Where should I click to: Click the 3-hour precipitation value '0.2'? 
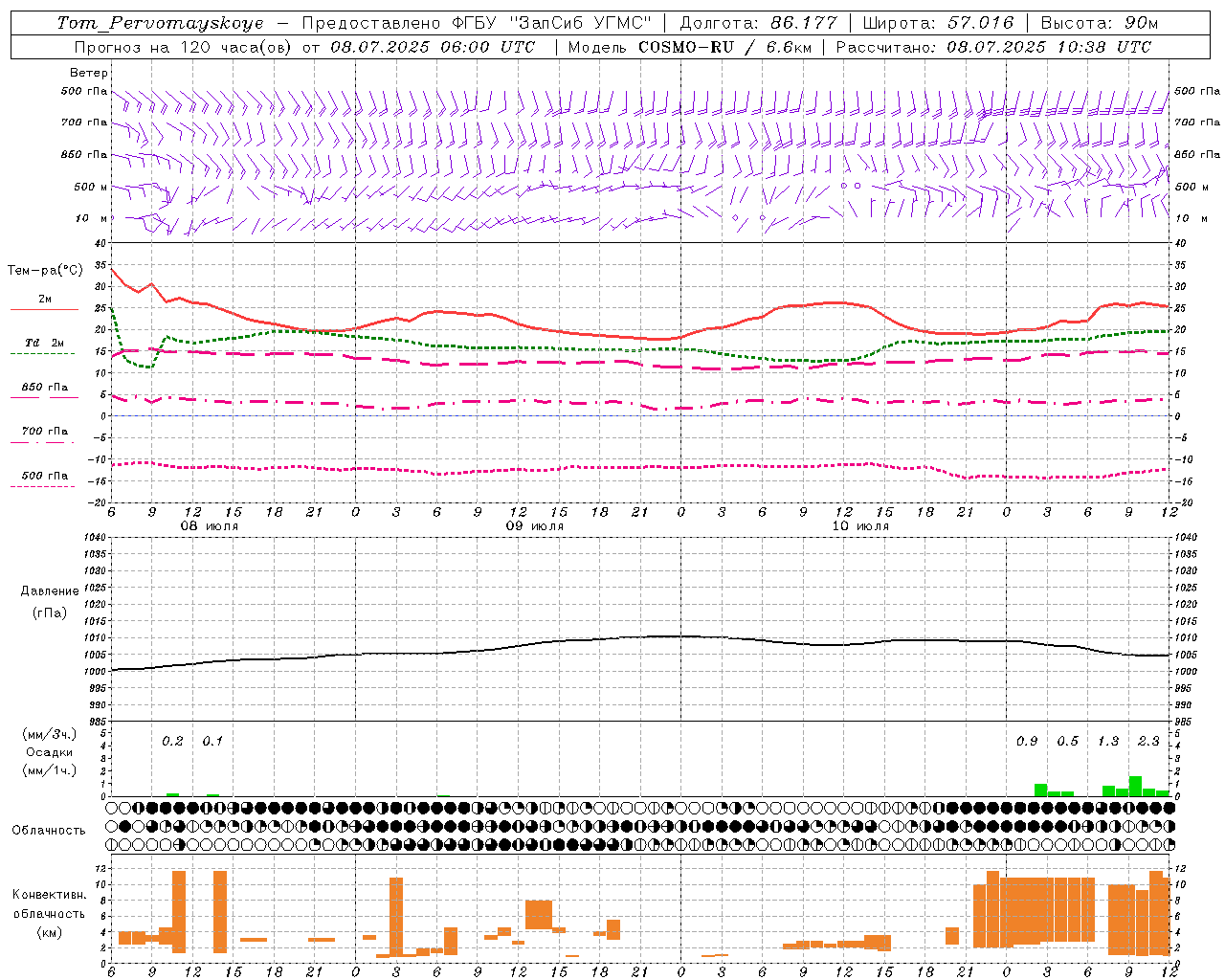pos(172,741)
